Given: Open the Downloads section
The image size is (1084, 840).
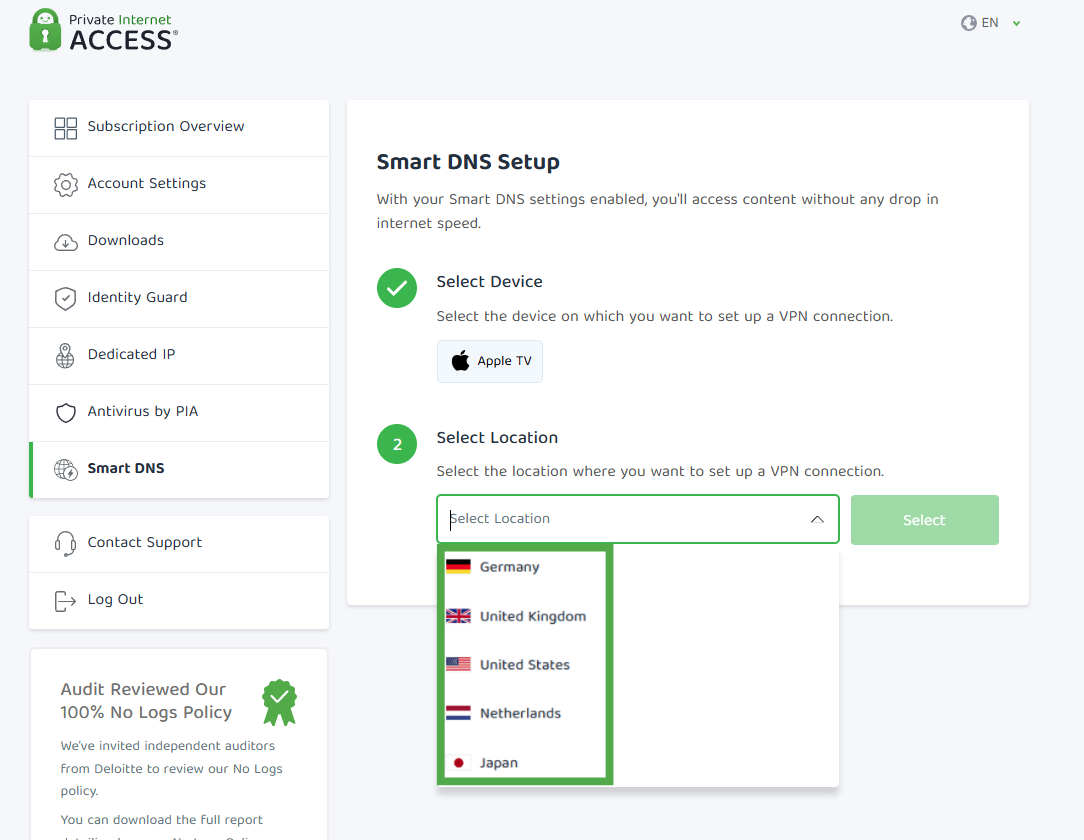Looking at the screenshot, I should tap(179, 242).
